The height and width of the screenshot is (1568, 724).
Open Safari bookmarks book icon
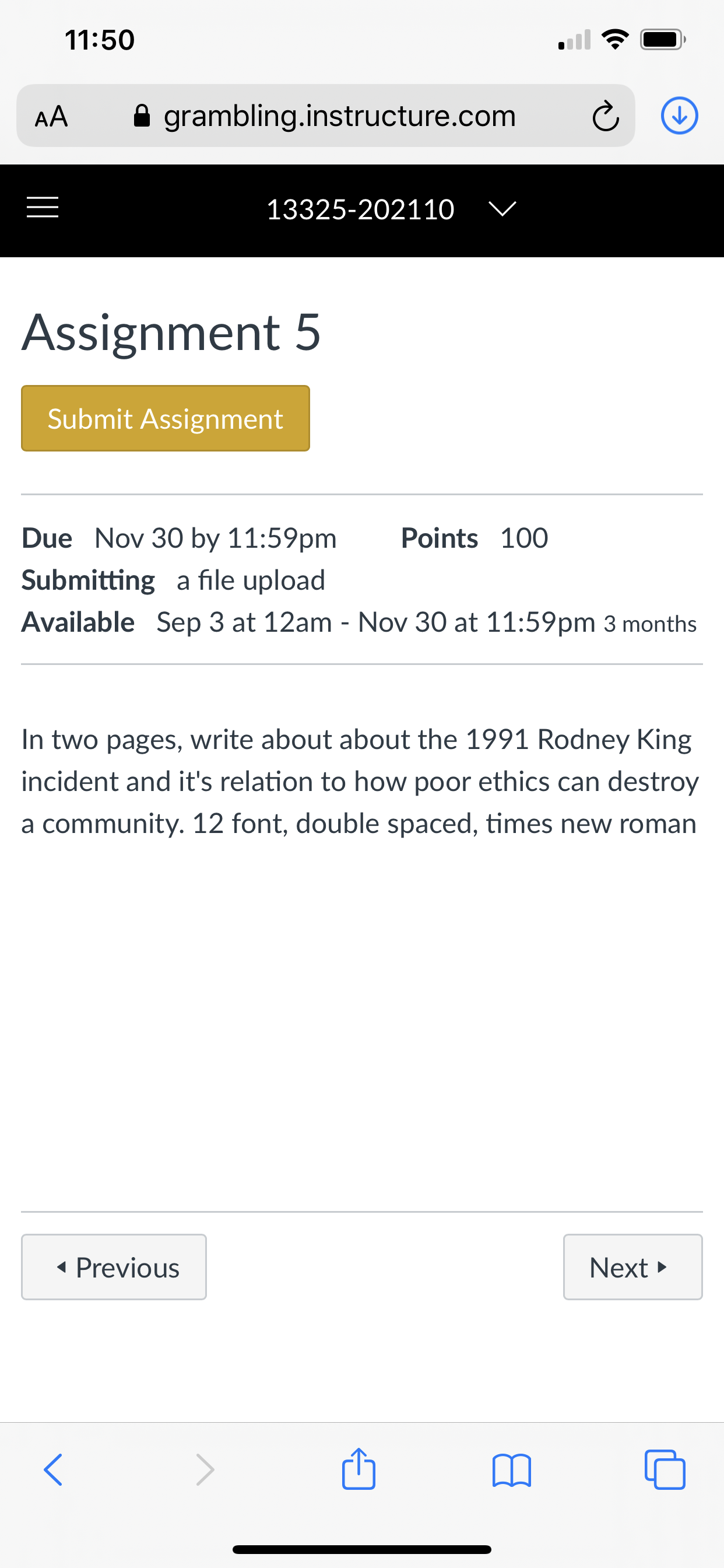[512, 1471]
